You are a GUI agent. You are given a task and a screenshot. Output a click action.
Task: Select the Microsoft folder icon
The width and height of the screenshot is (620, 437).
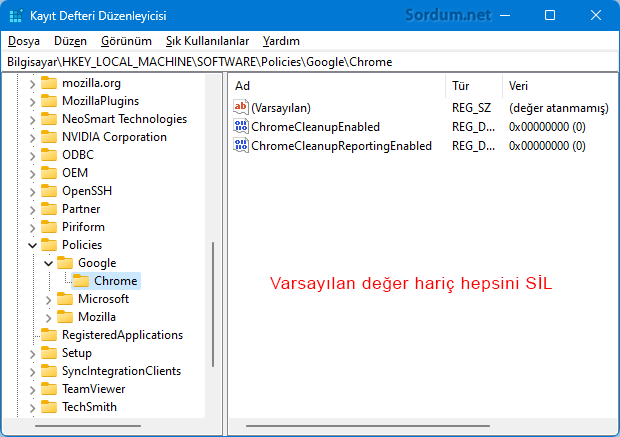tap(65, 299)
